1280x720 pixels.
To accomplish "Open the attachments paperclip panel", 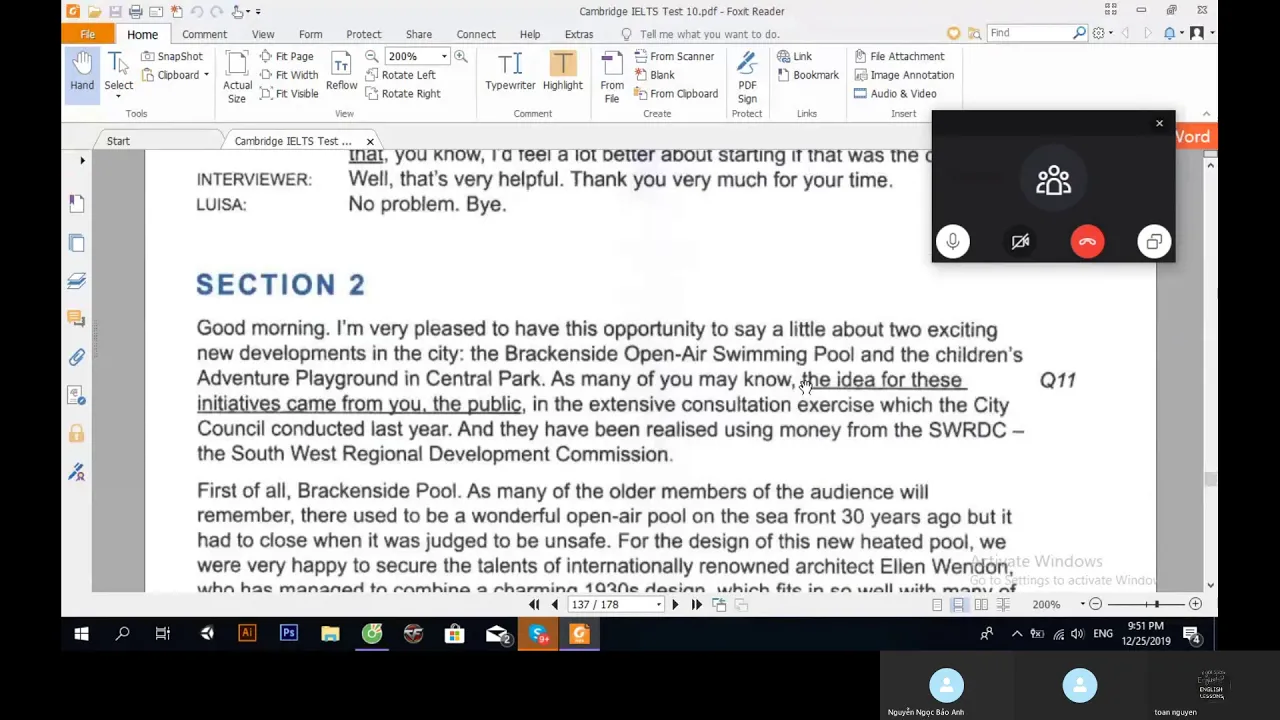I will [x=77, y=357].
